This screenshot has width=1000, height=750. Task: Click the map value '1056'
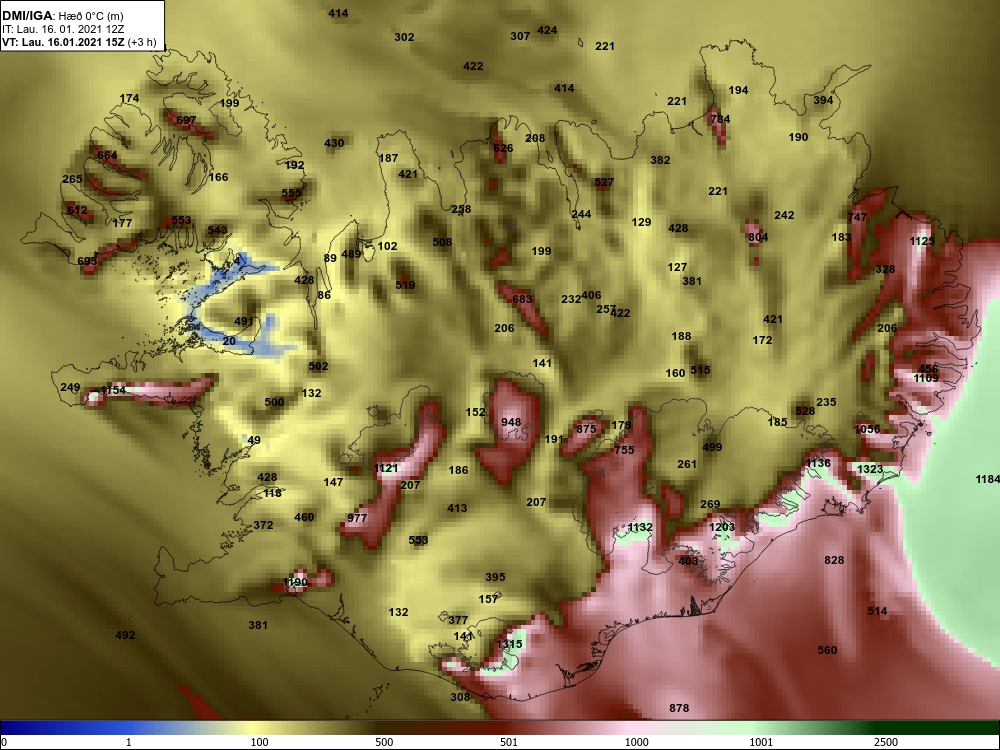(x=867, y=429)
